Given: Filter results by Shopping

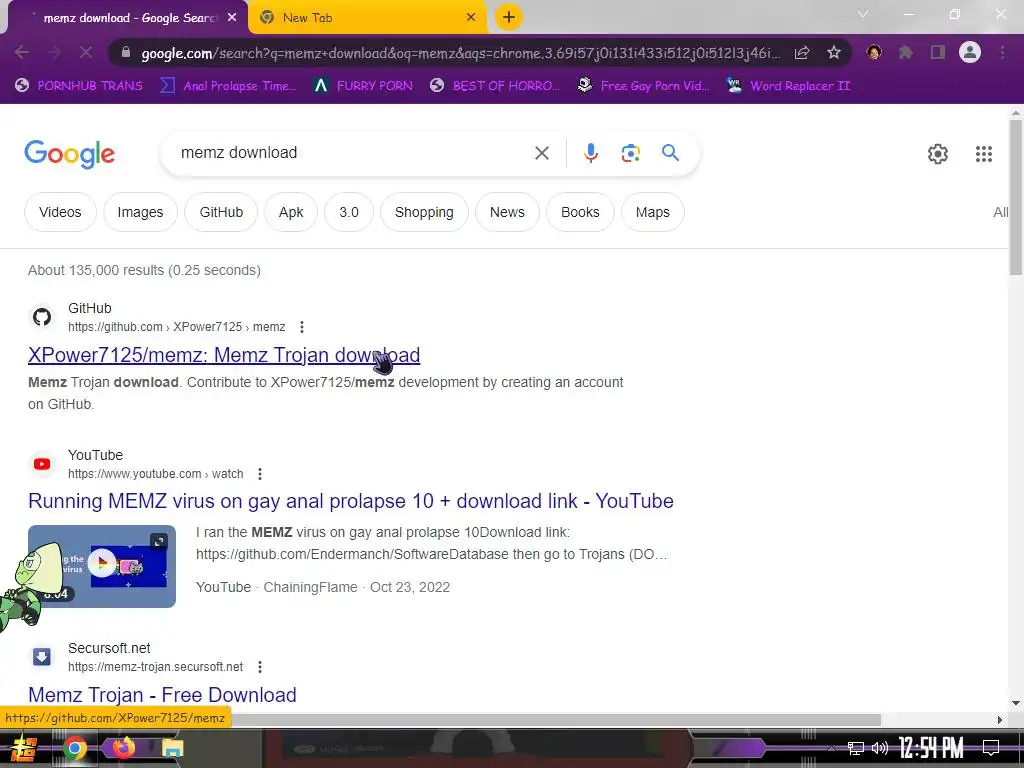Looking at the screenshot, I should [424, 212].
